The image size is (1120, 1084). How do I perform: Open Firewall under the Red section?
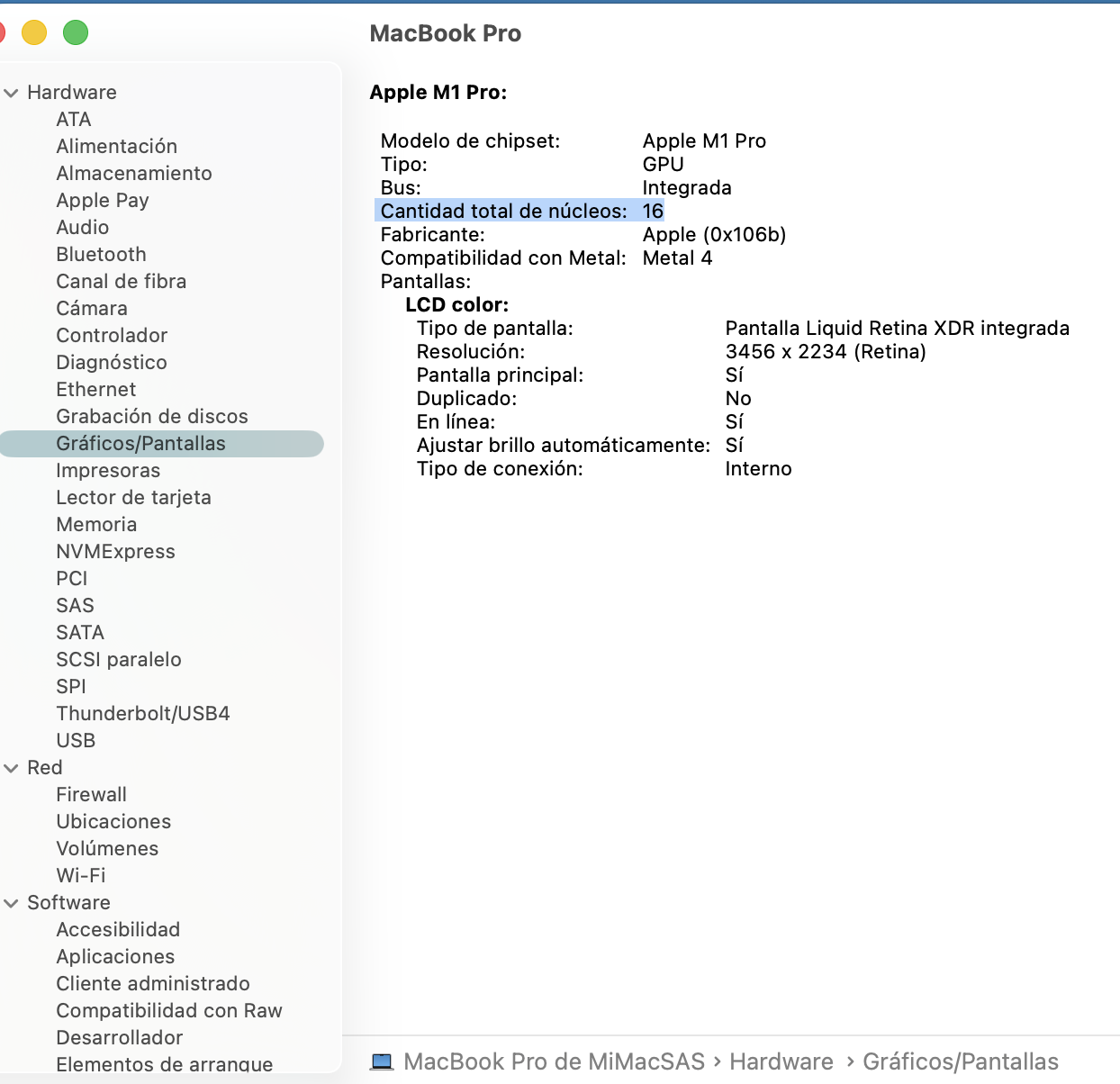click(91, 795)
